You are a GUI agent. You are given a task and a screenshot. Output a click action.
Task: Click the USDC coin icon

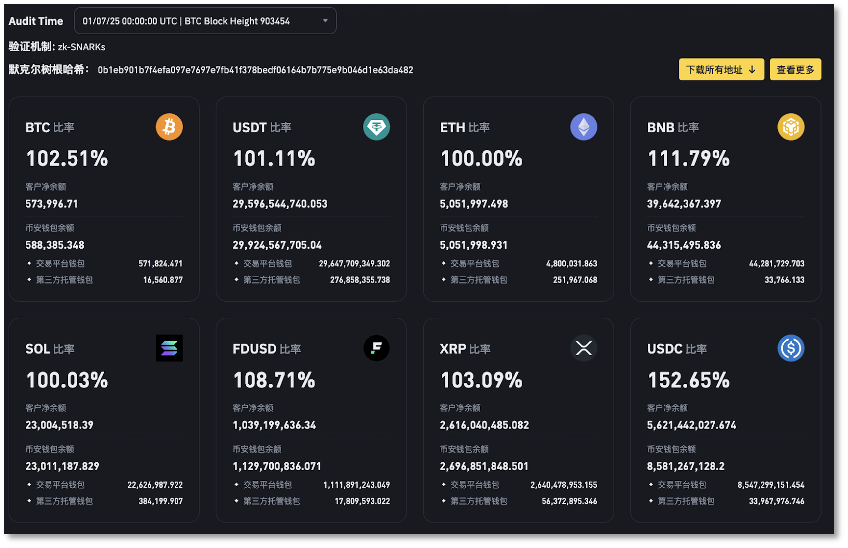791,348
